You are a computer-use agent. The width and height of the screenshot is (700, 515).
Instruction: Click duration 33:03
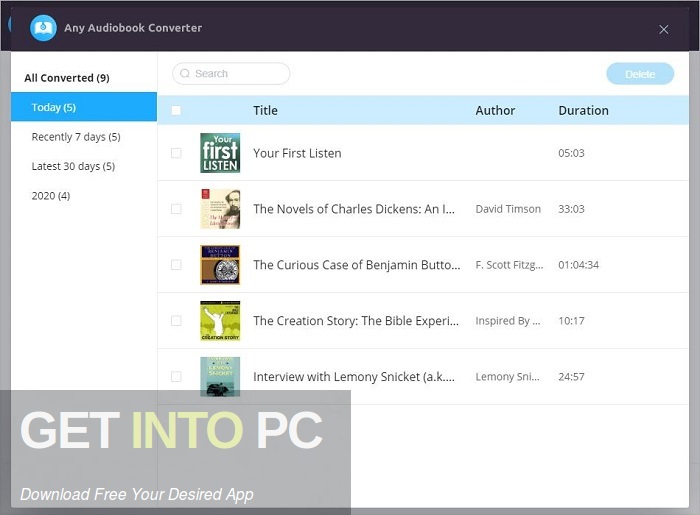[571, 209]
